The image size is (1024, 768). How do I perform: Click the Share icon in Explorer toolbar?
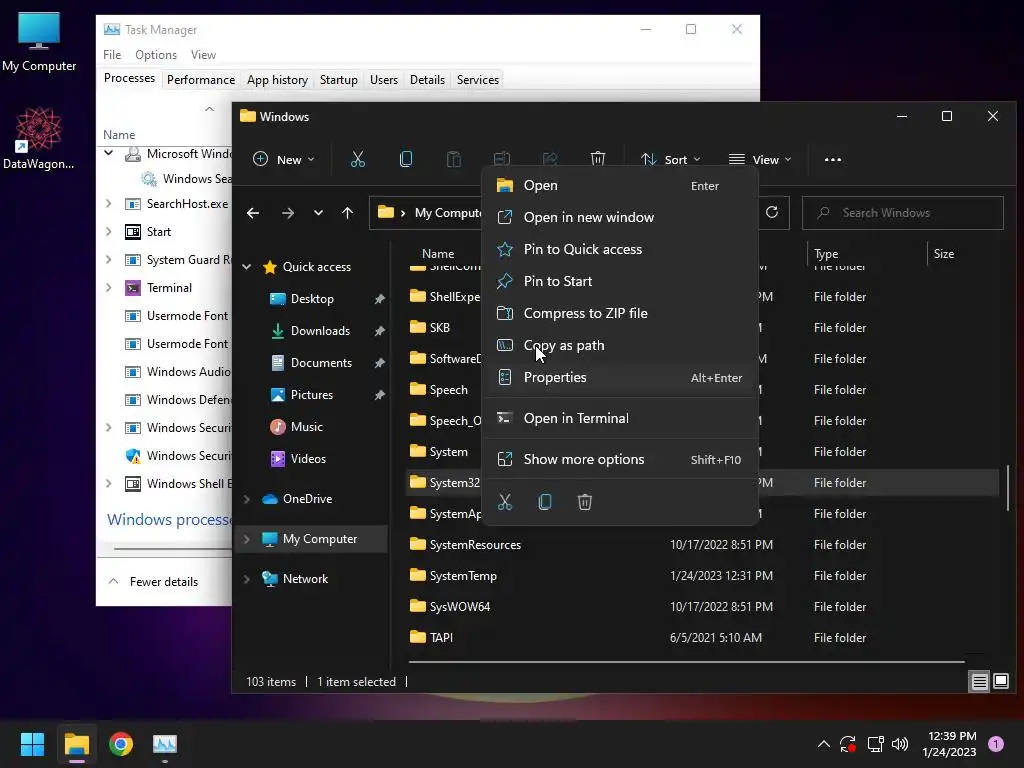coord(550,159)
